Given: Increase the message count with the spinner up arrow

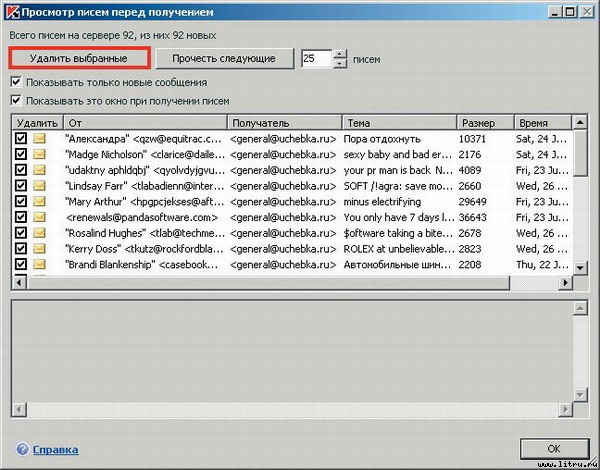Looking at the screenshot, I should point(340,54).
